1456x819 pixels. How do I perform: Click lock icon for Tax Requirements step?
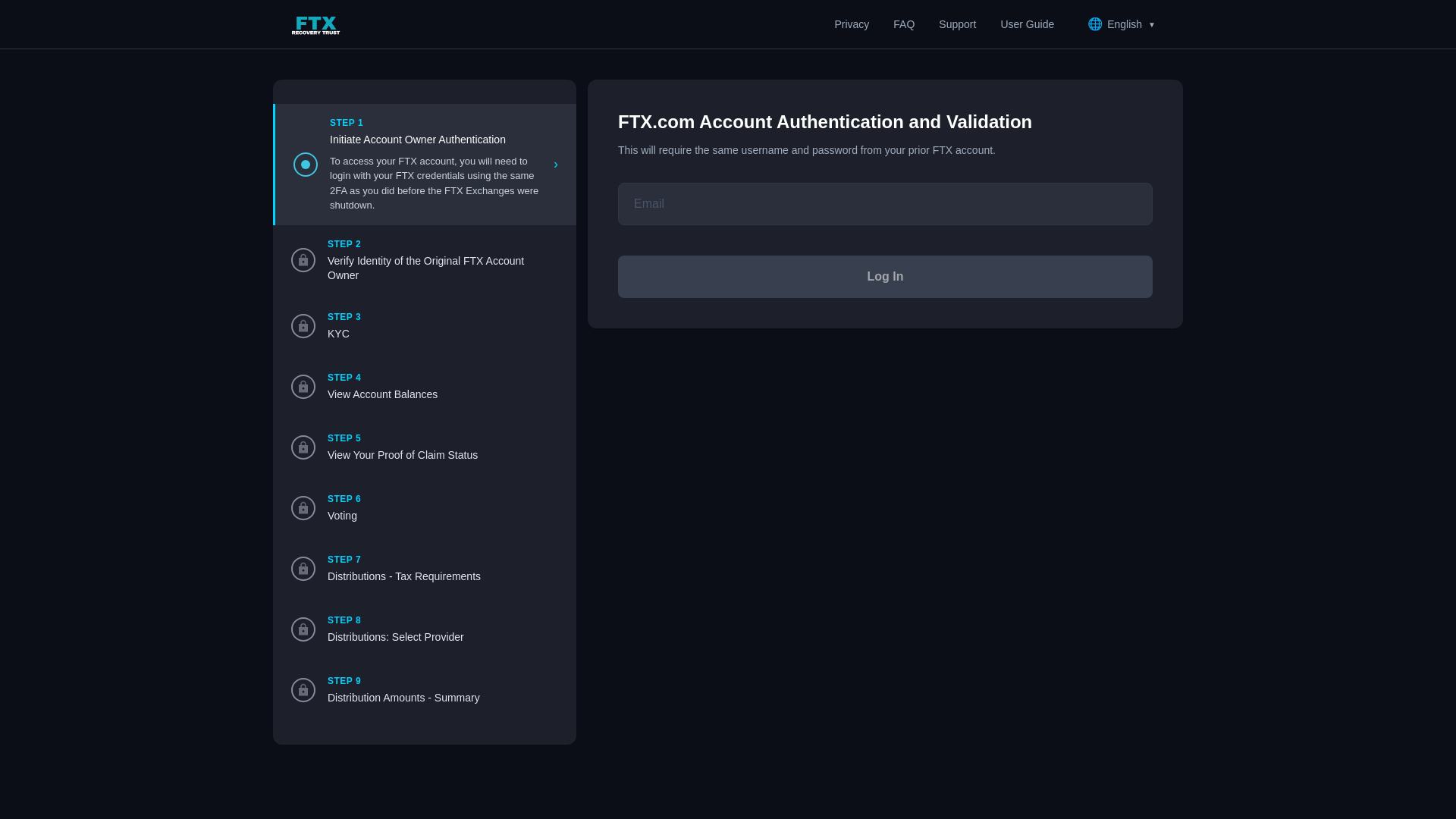(303, 569)
